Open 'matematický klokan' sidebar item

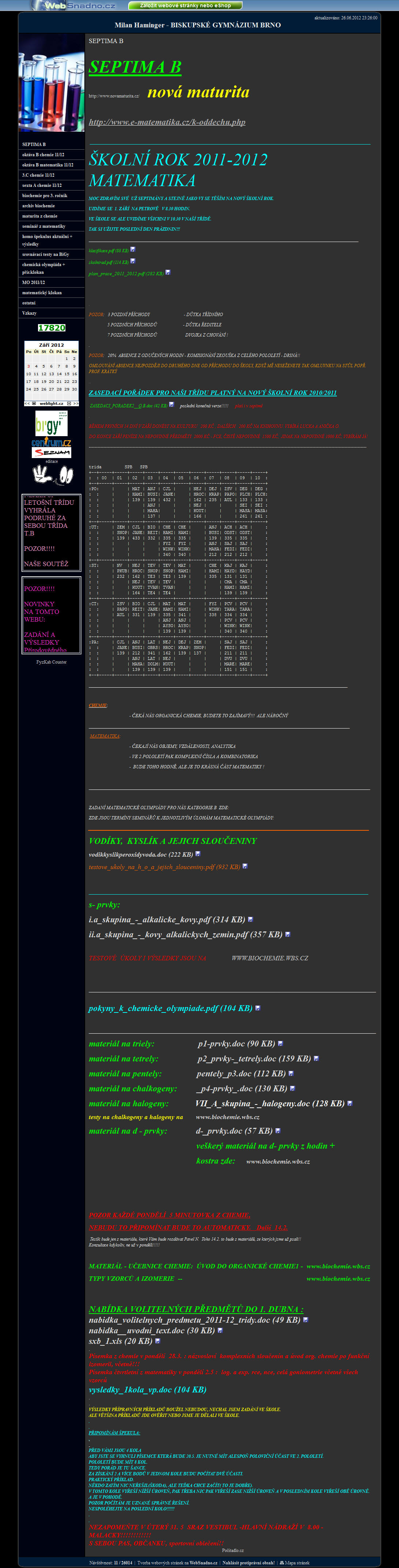point(42,293)
